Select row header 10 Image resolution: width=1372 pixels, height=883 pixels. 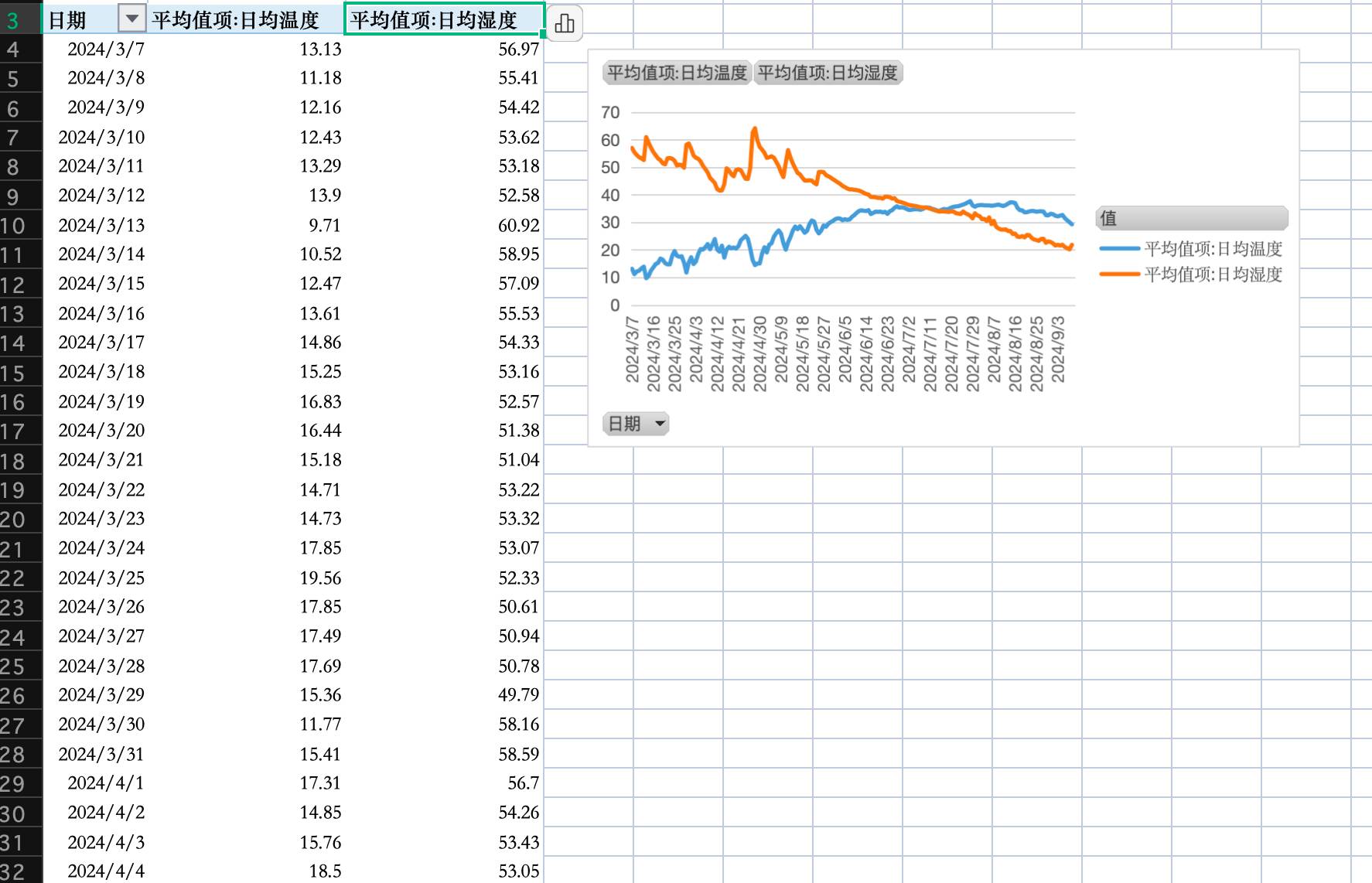20,225
